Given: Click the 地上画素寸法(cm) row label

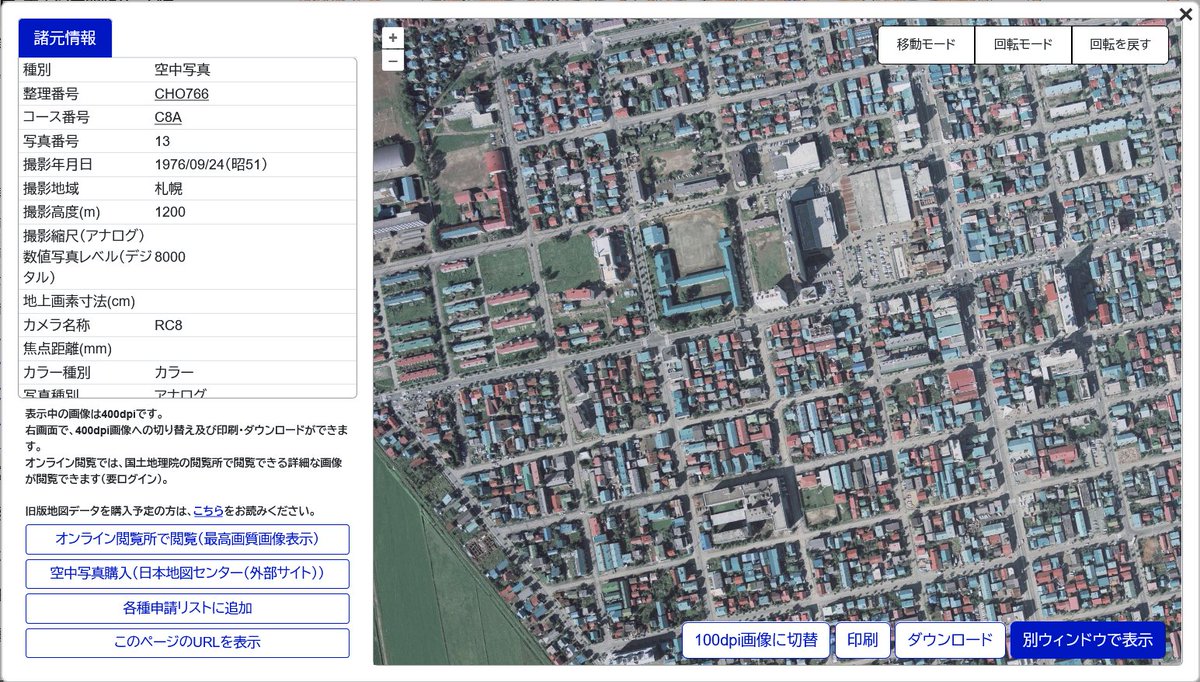Looking at the screenshot, I should [x=79, y=301].
